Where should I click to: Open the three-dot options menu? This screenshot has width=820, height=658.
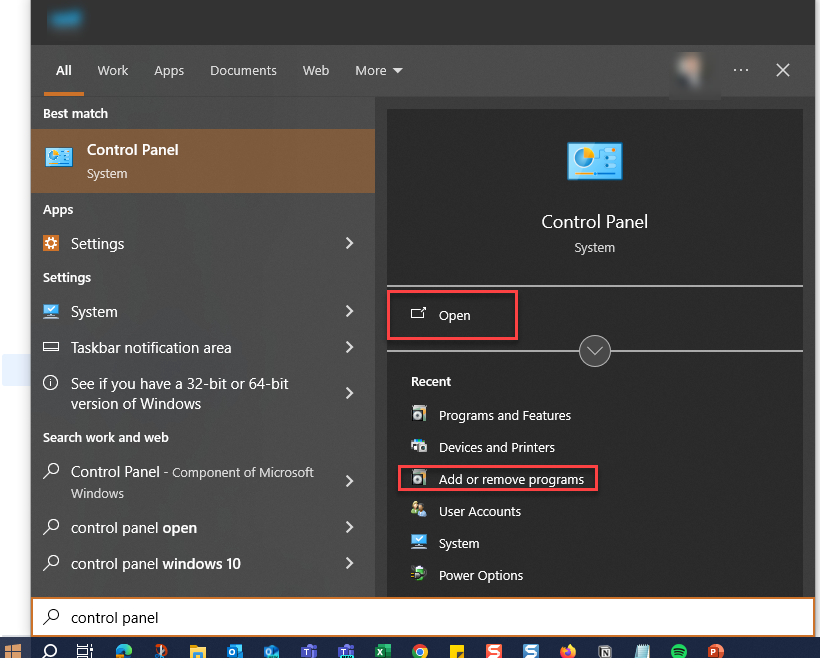(741, 70)
